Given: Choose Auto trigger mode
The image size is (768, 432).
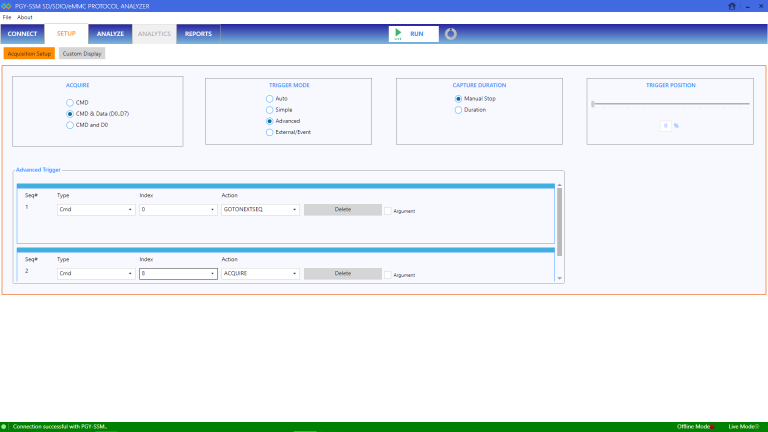Looking at the screenshot, I should pyautogui.click(x=269, y=98).
